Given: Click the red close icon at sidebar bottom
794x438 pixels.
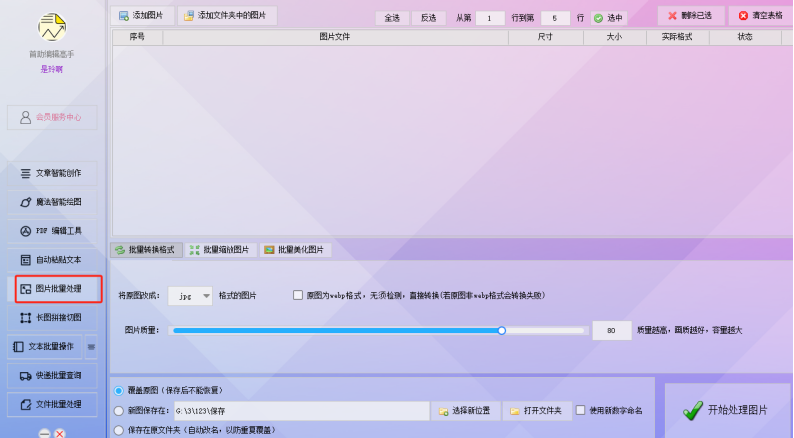Looking at the screenshot, I should click(60, 433).
